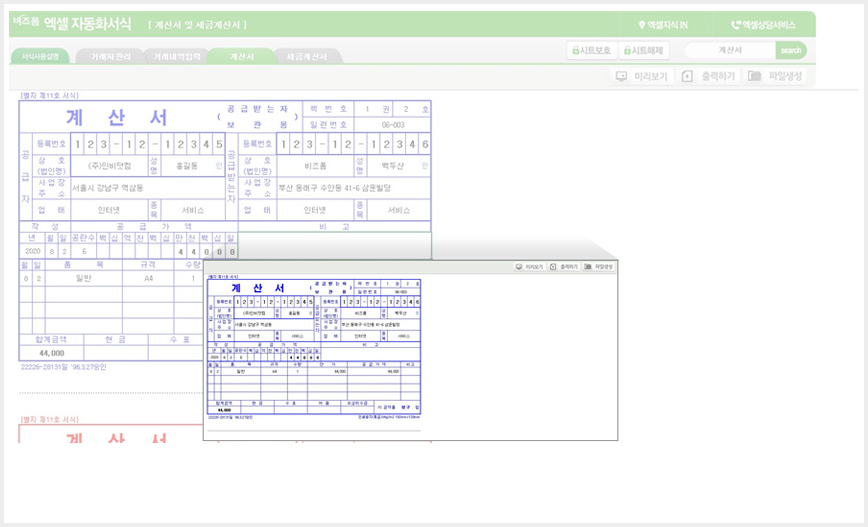Screen dimensions: 868x527
Task: Click the monitor icon on the large 미리보기 button
Action: coord(622,76)
